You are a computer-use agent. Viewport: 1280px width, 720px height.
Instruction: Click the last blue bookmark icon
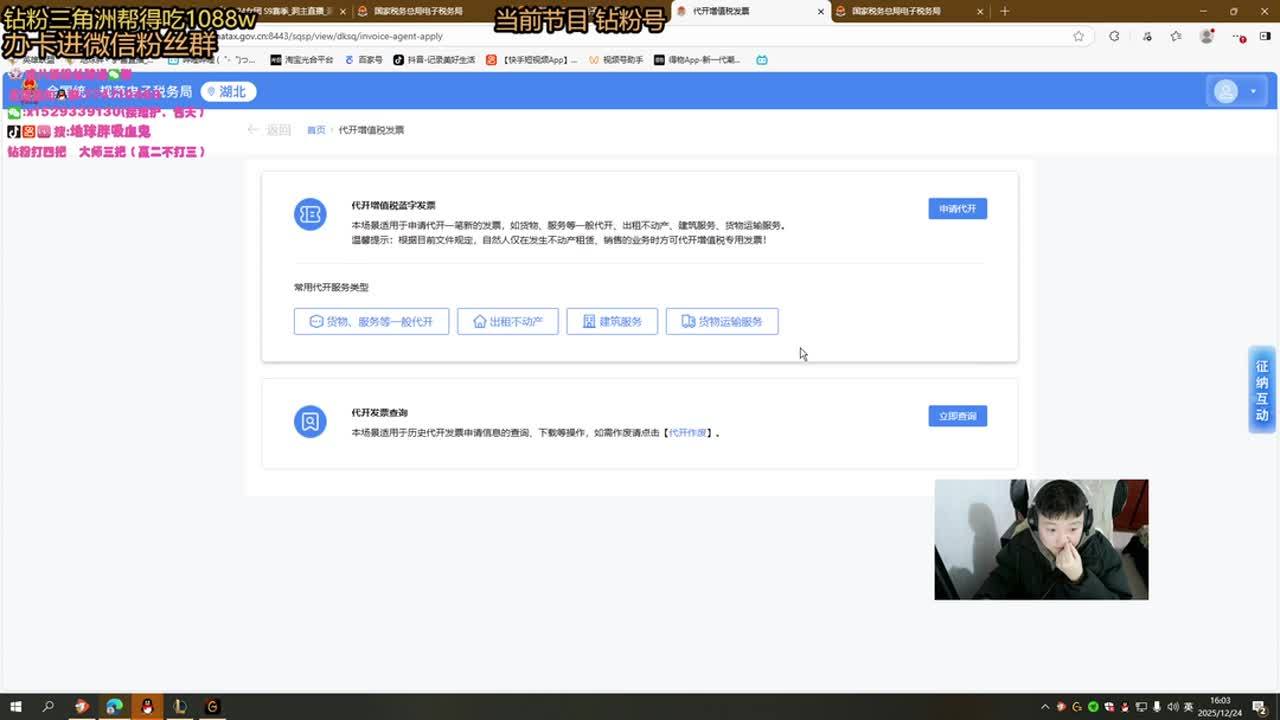(x=762, y=60)
